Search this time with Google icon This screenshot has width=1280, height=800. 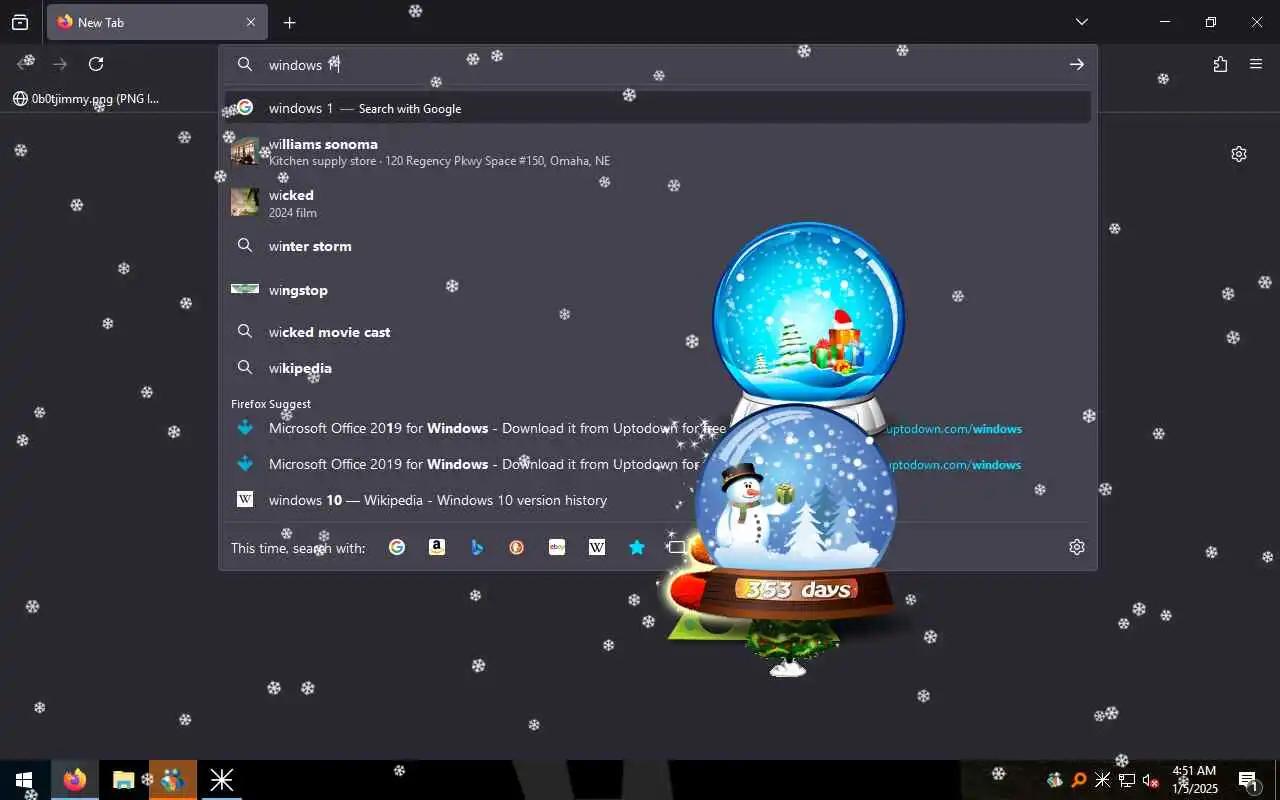pos(397,547)
